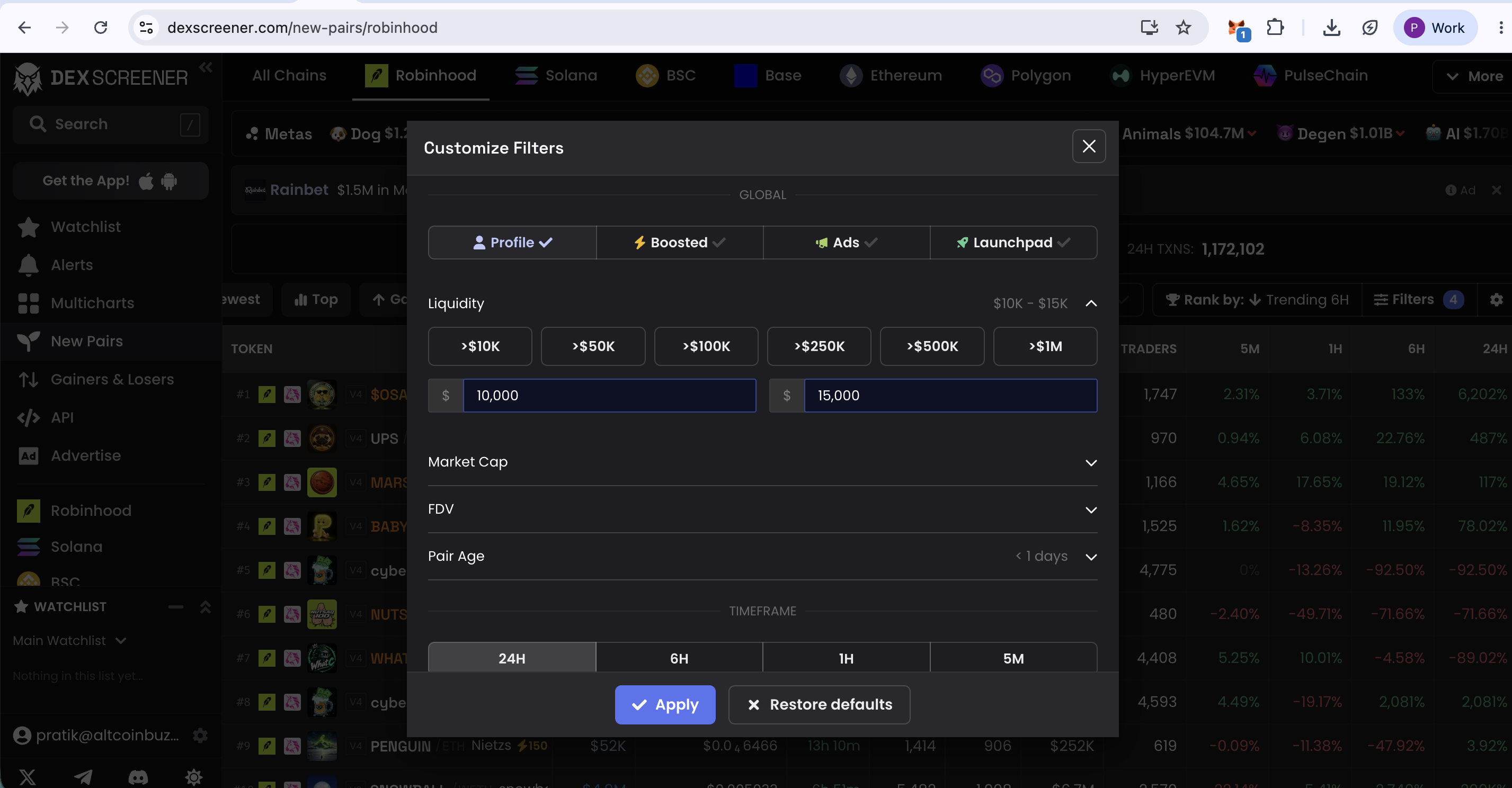1512x788 pixels.
Task: Open the X (Twitter) link icon
Action: point(28,777)
